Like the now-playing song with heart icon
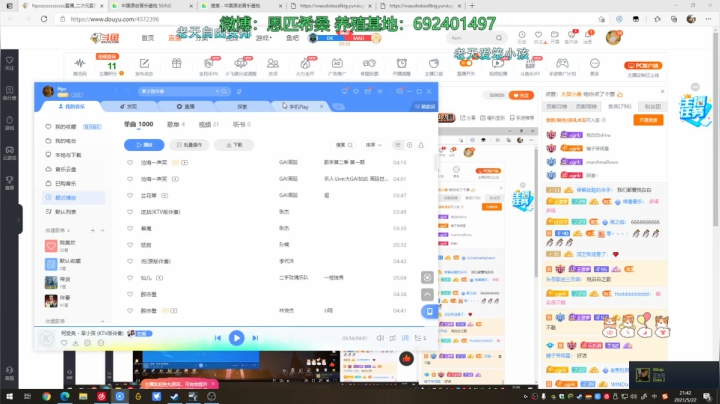Image resolution: width=720 pixels, height=404 pixels. tap(64, 343)
